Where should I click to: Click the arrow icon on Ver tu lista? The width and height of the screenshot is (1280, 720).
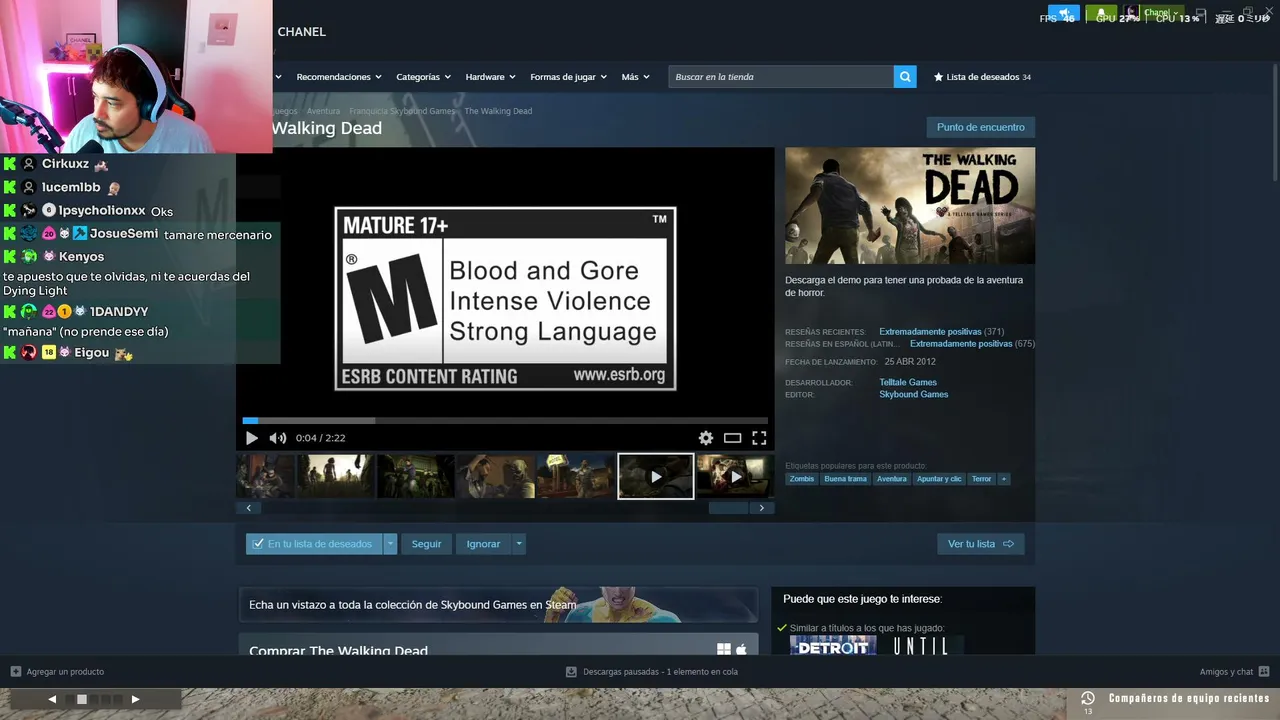[1008, 544]
